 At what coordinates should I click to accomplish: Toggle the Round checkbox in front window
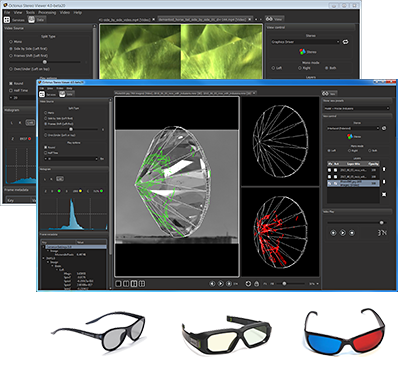tap(46, 147)
